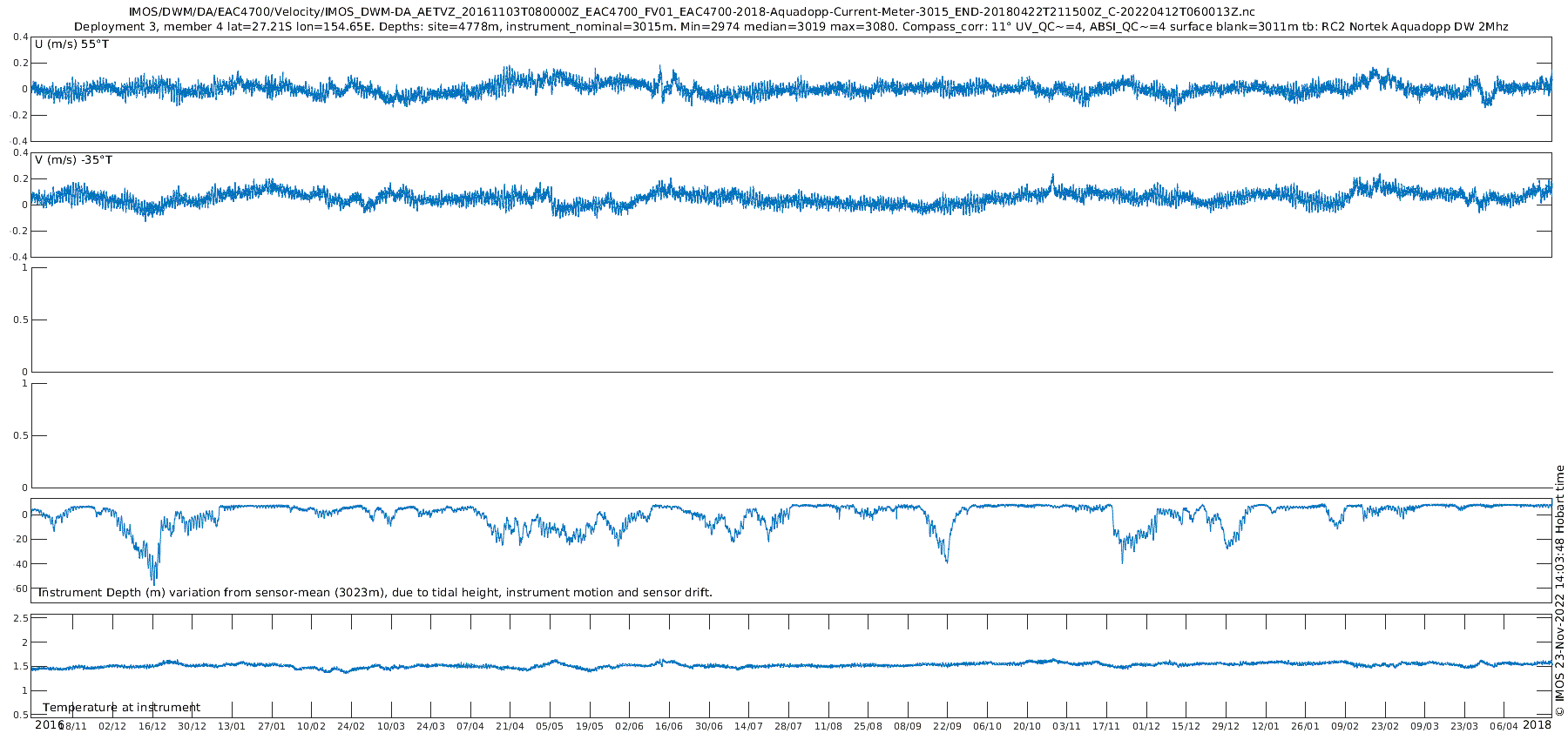The image size is (1568, 740).
Task: Click the '16/12' date tick label
Action: click(152, 727)
